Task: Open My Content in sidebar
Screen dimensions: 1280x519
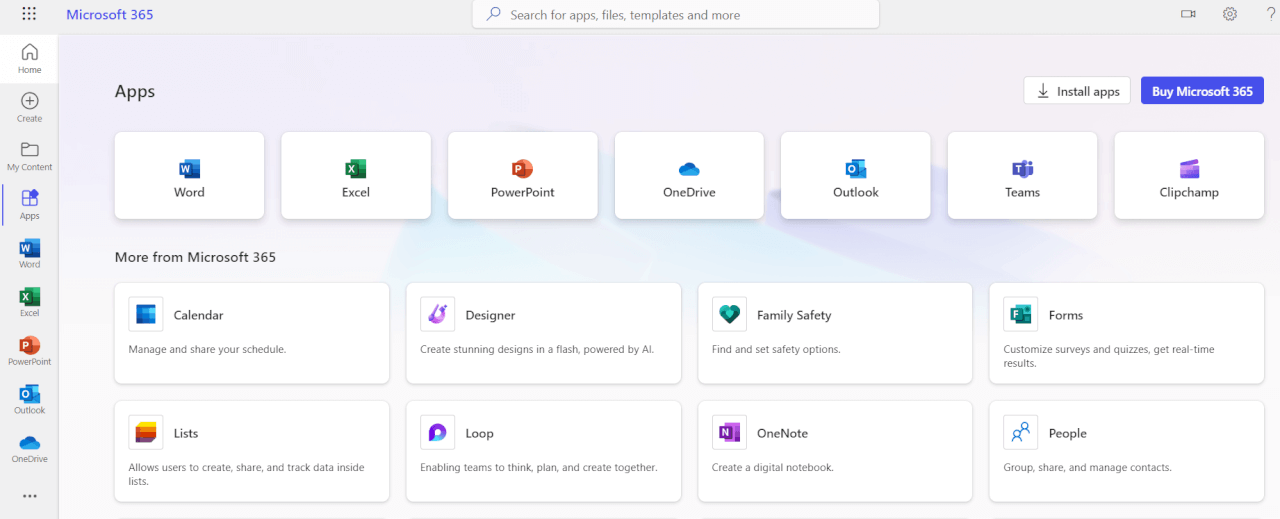Action: click(29, 156)
